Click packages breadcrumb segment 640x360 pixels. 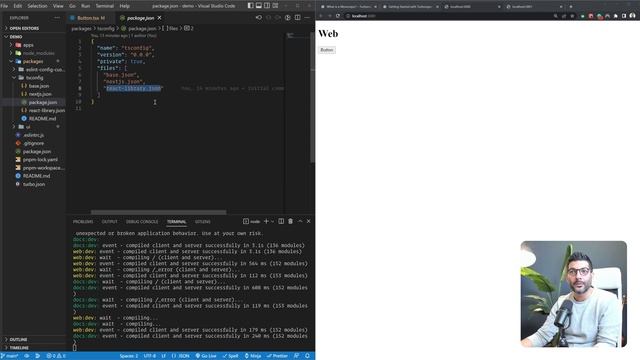(x=81, y=29)
